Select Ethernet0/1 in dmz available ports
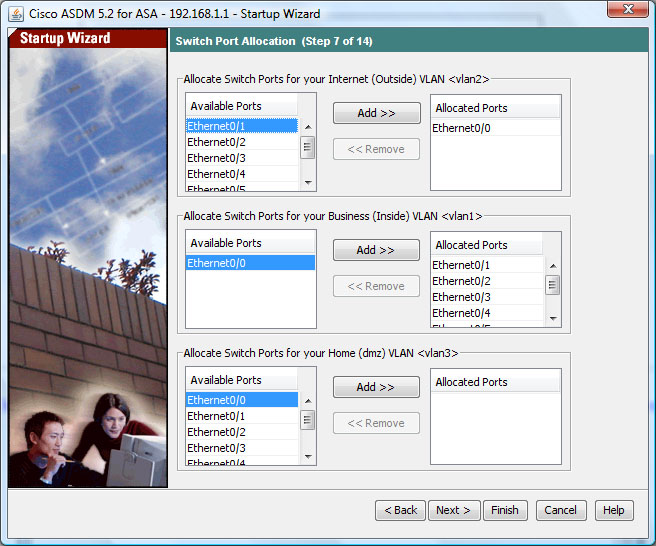656x546 pixels. click(x=242, y=416)
